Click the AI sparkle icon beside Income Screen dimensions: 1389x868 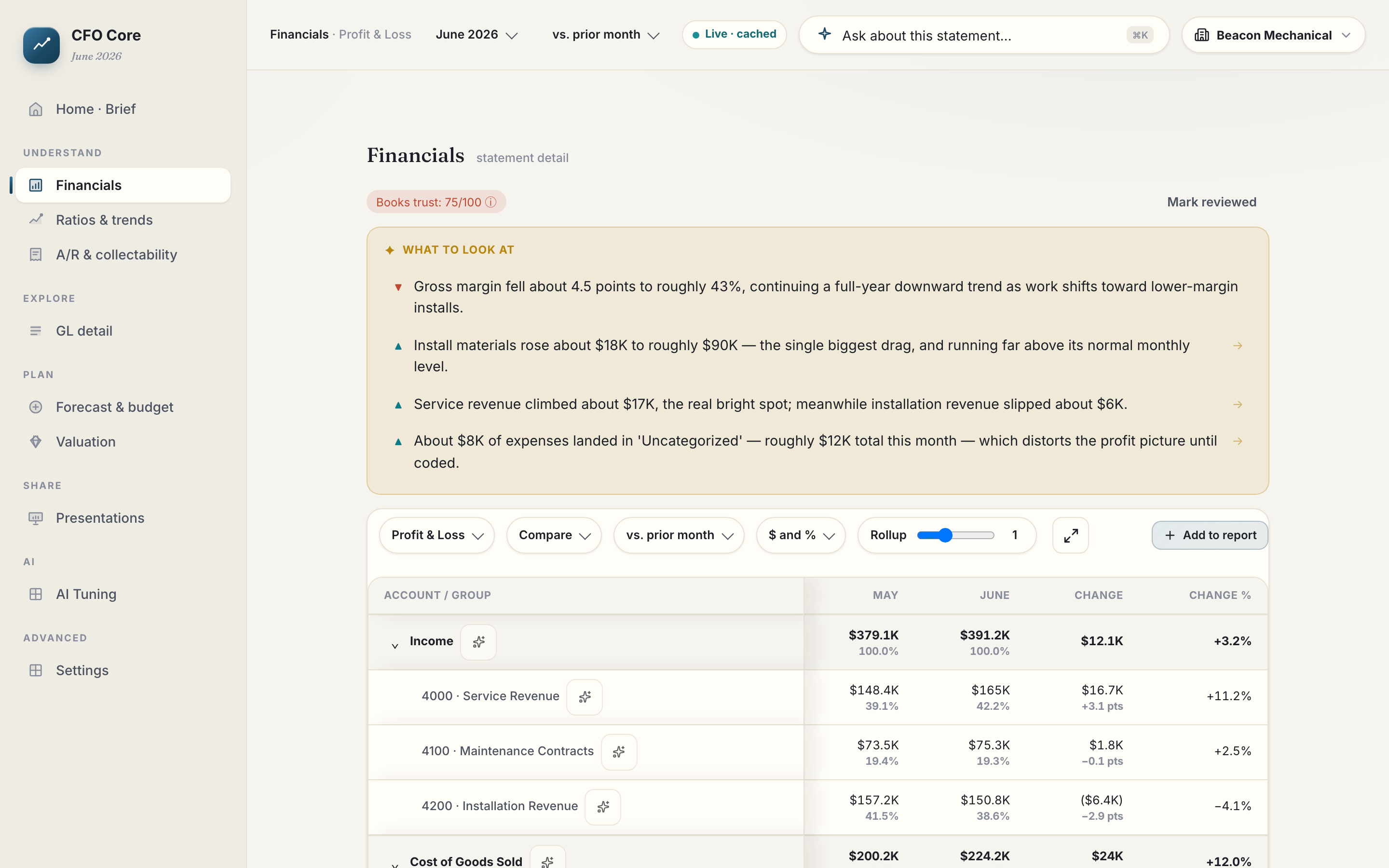[479, 642]
